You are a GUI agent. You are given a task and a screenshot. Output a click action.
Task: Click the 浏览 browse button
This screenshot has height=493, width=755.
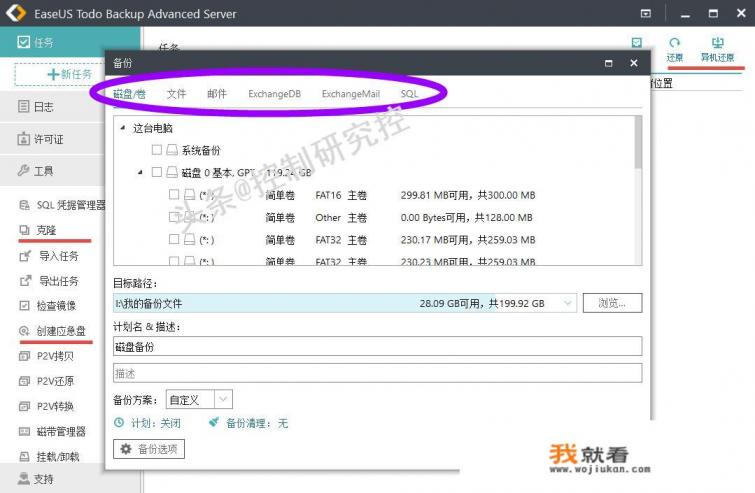(612, 303)
